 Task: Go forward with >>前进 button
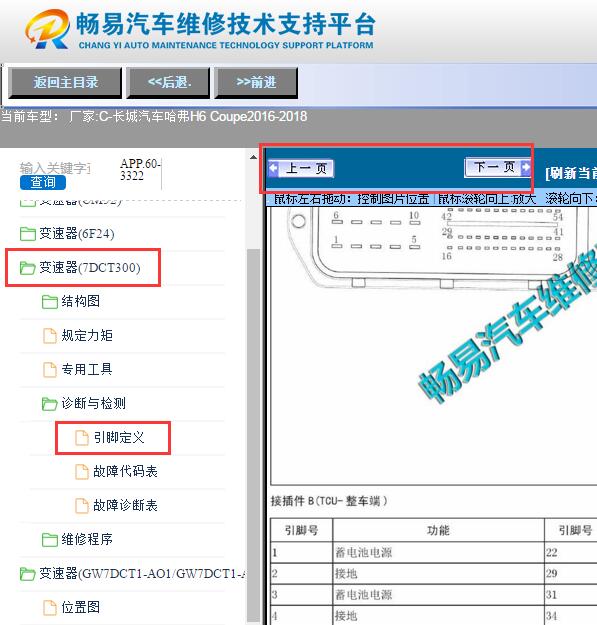pos(256,83)
